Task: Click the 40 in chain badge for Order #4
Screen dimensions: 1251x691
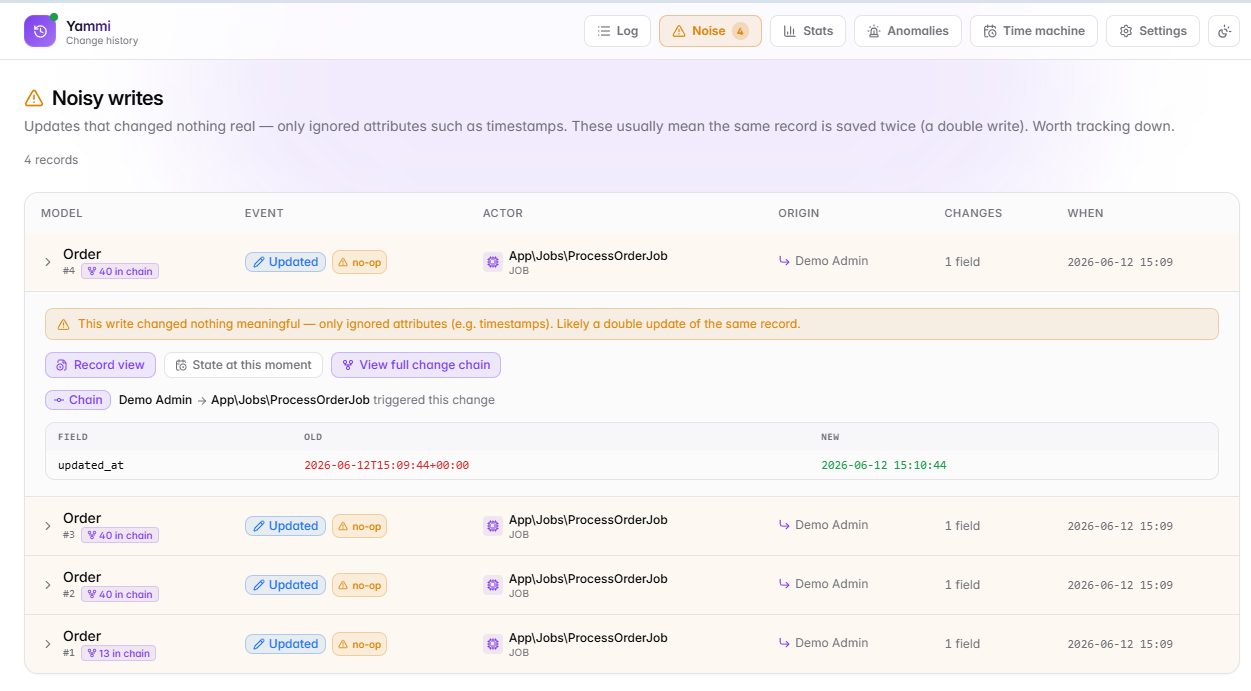Action: click(120, 271)
